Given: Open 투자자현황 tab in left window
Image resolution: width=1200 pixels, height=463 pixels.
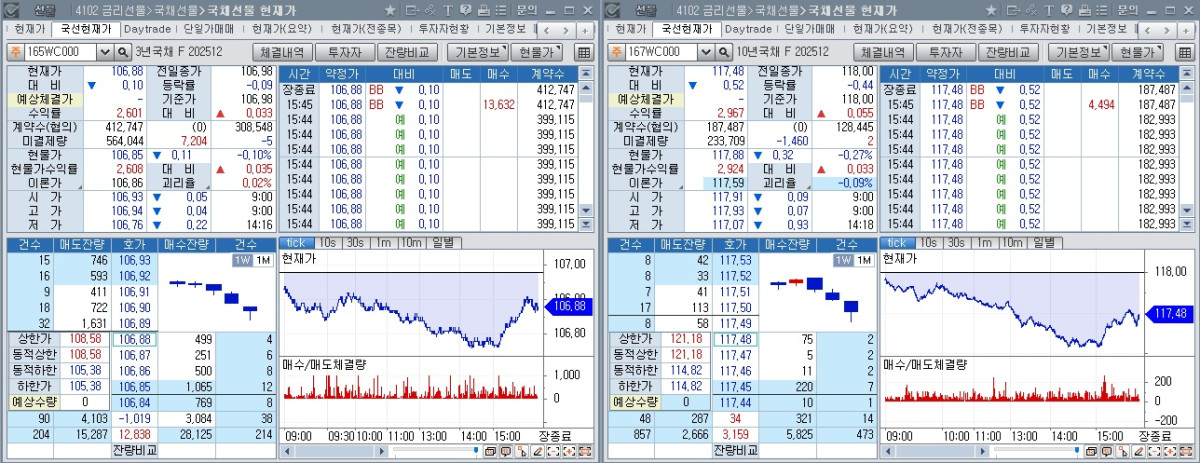Looking at the screenshot, I should (x=444, y=29).
